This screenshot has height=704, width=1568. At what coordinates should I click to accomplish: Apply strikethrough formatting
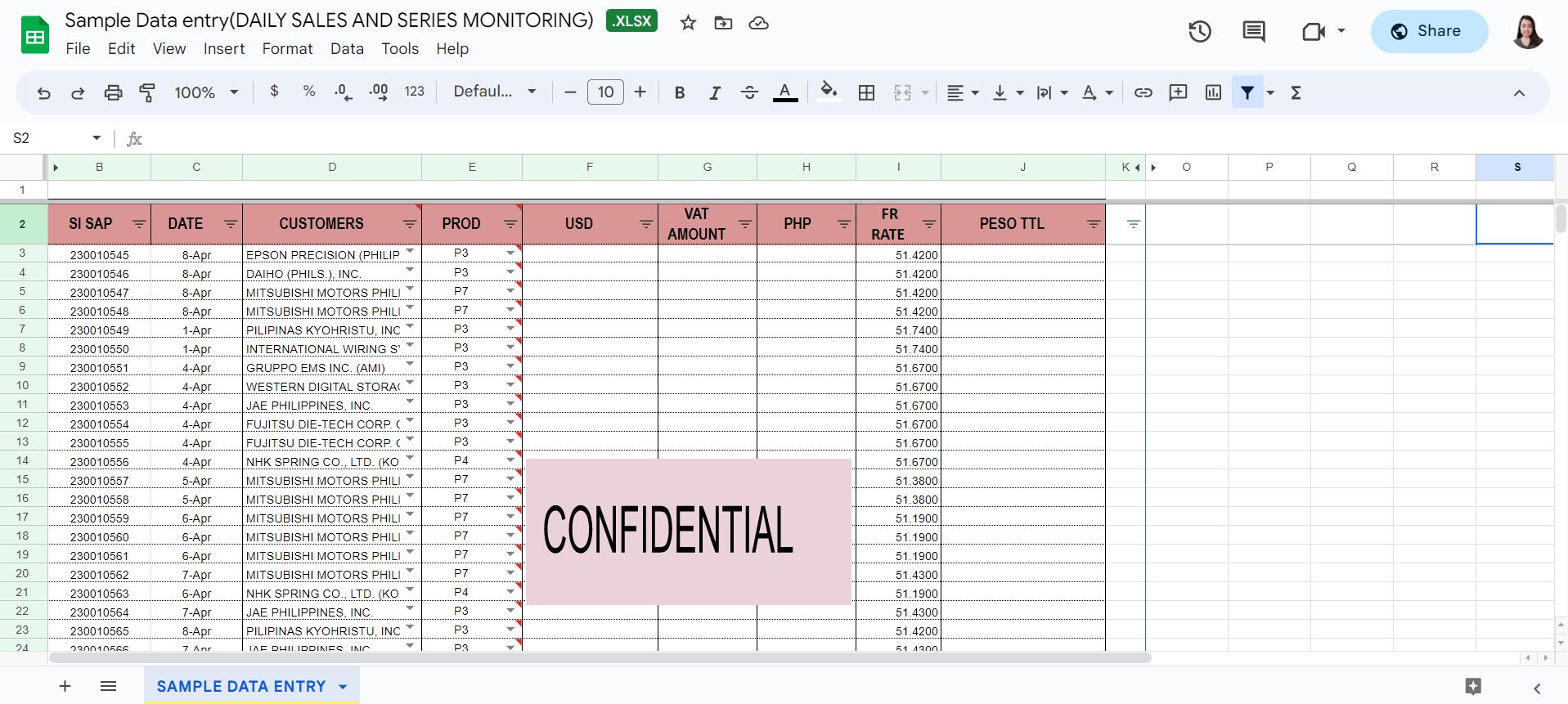pos(749,93)
